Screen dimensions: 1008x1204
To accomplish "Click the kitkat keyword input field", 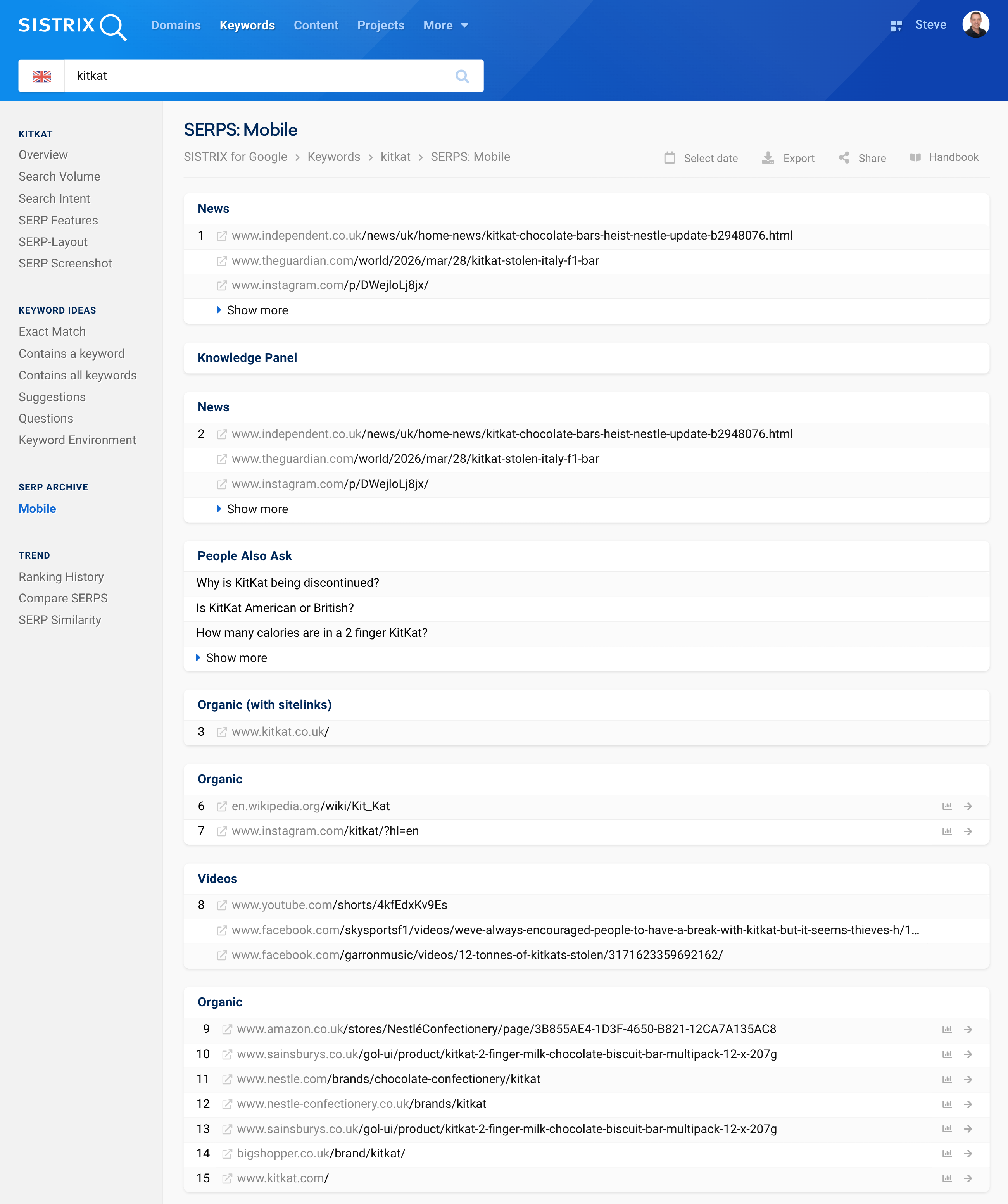I will pyautogui.click(x=258, y=76).
